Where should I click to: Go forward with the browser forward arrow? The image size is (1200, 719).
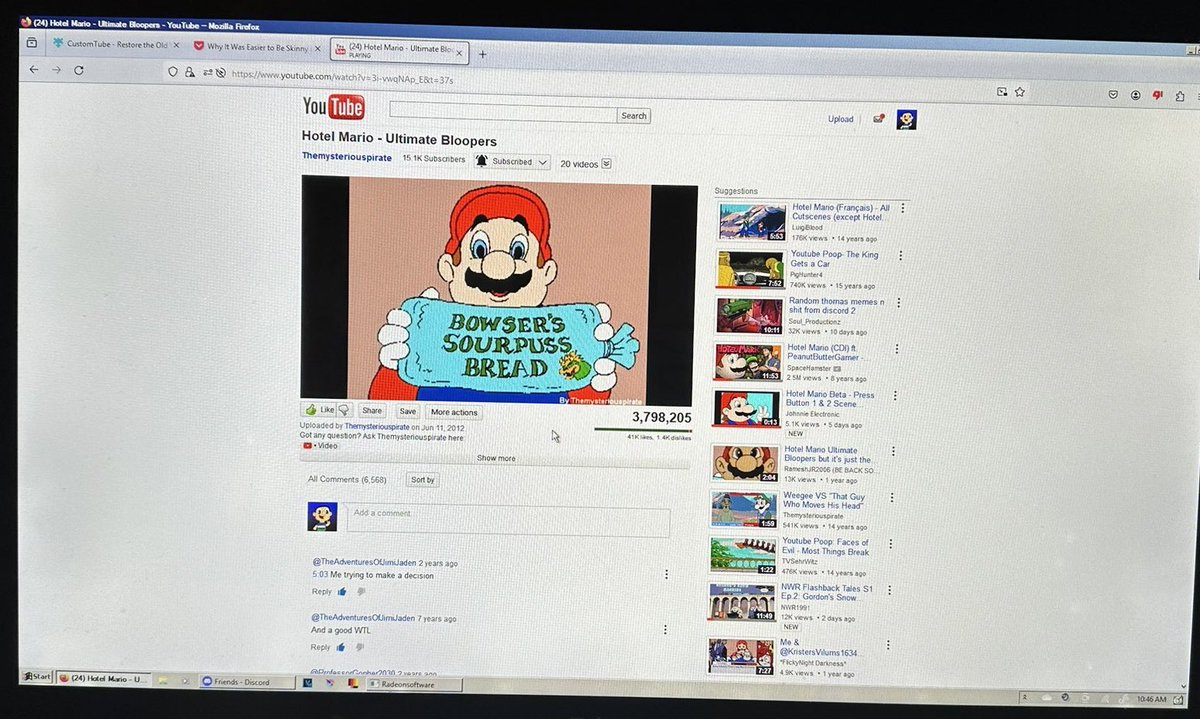click(x=56, y=70)
